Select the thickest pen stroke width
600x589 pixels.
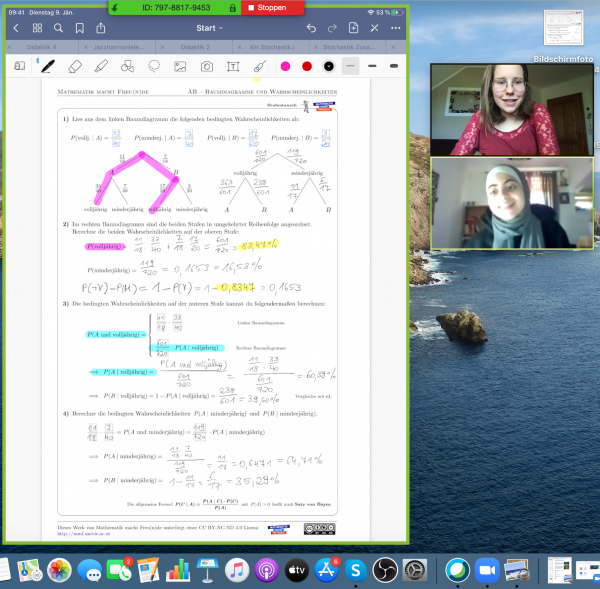click(x=393, y=66)
